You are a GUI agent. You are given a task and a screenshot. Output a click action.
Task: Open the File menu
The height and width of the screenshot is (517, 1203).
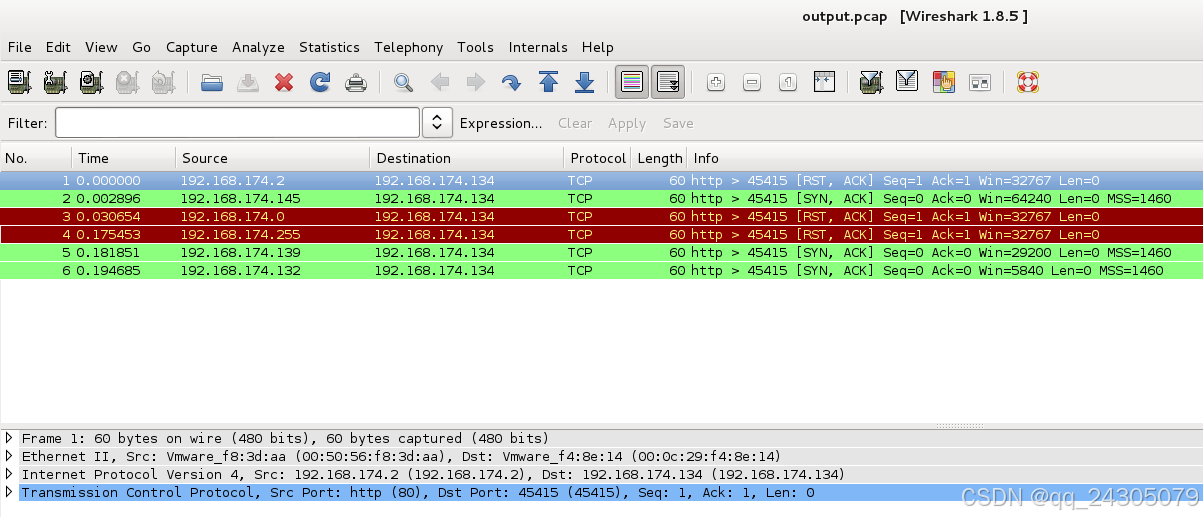point(20,47)
